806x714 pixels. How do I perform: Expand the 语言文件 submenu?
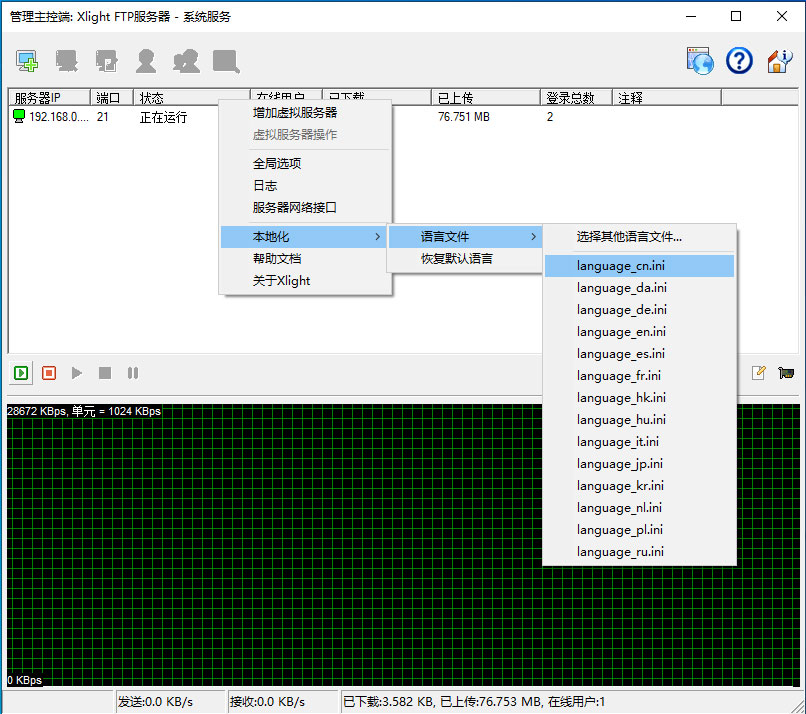coord(465,237)
